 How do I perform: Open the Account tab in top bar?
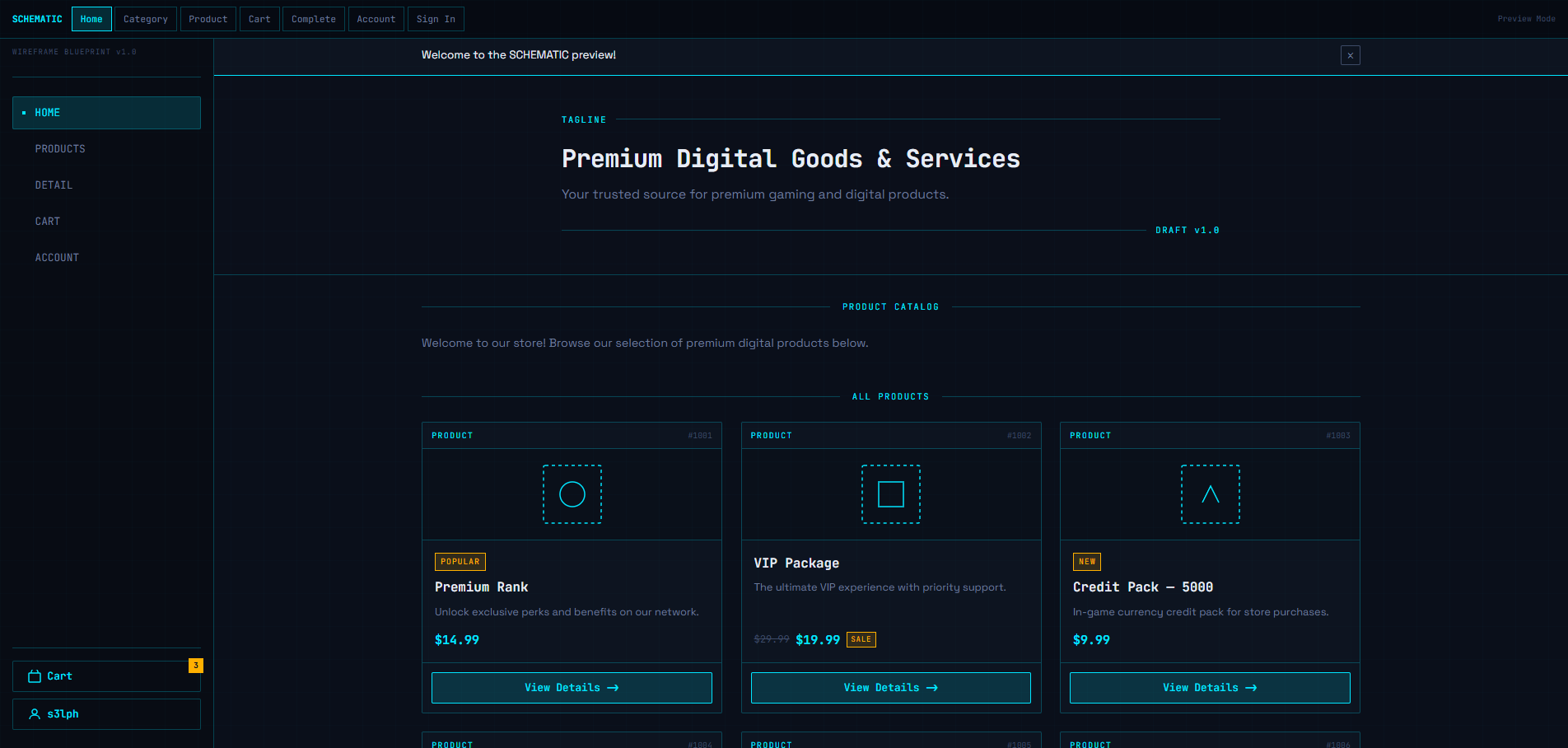point(376,19)
